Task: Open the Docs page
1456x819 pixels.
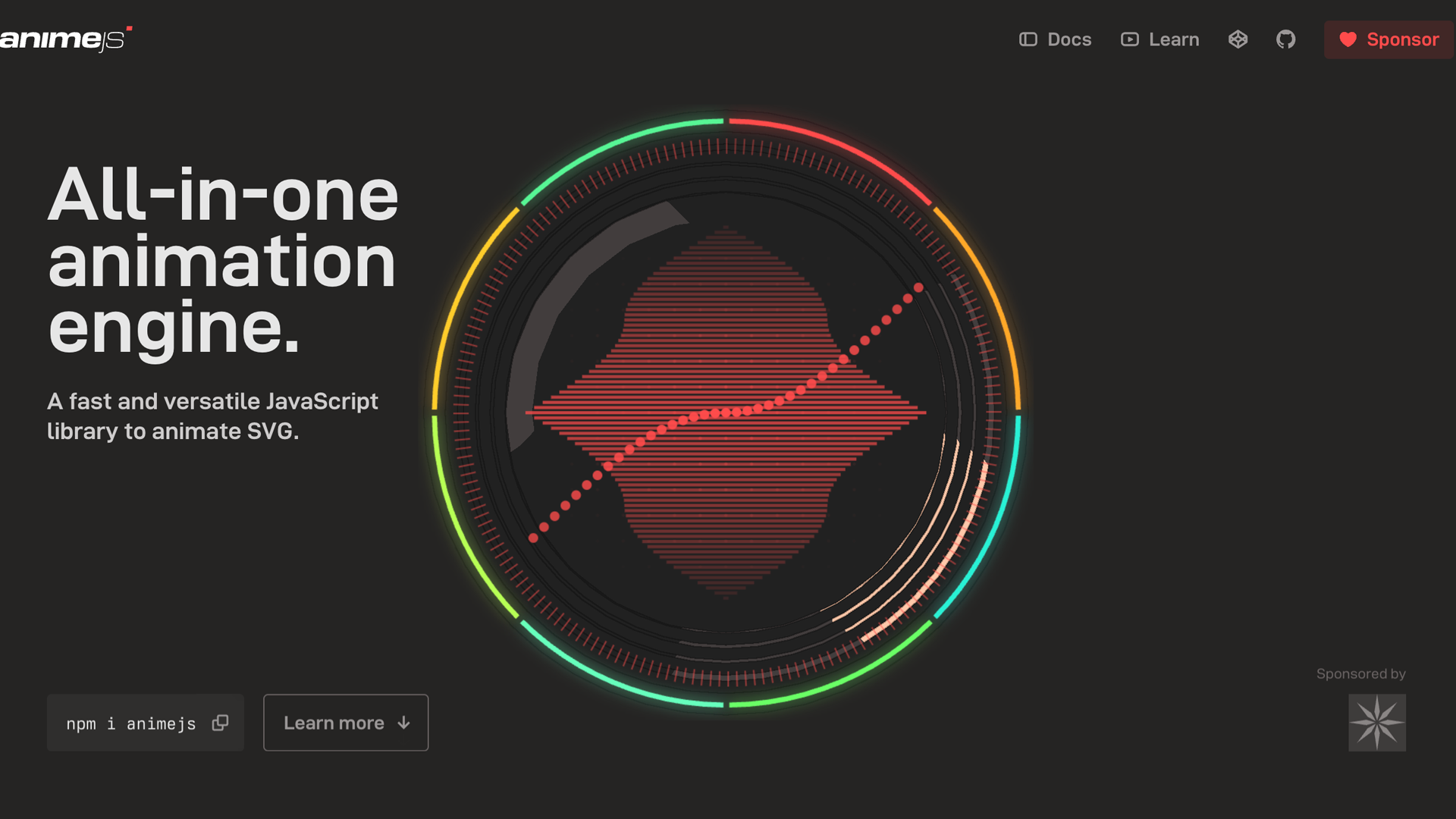Action: coord(1055,39)
